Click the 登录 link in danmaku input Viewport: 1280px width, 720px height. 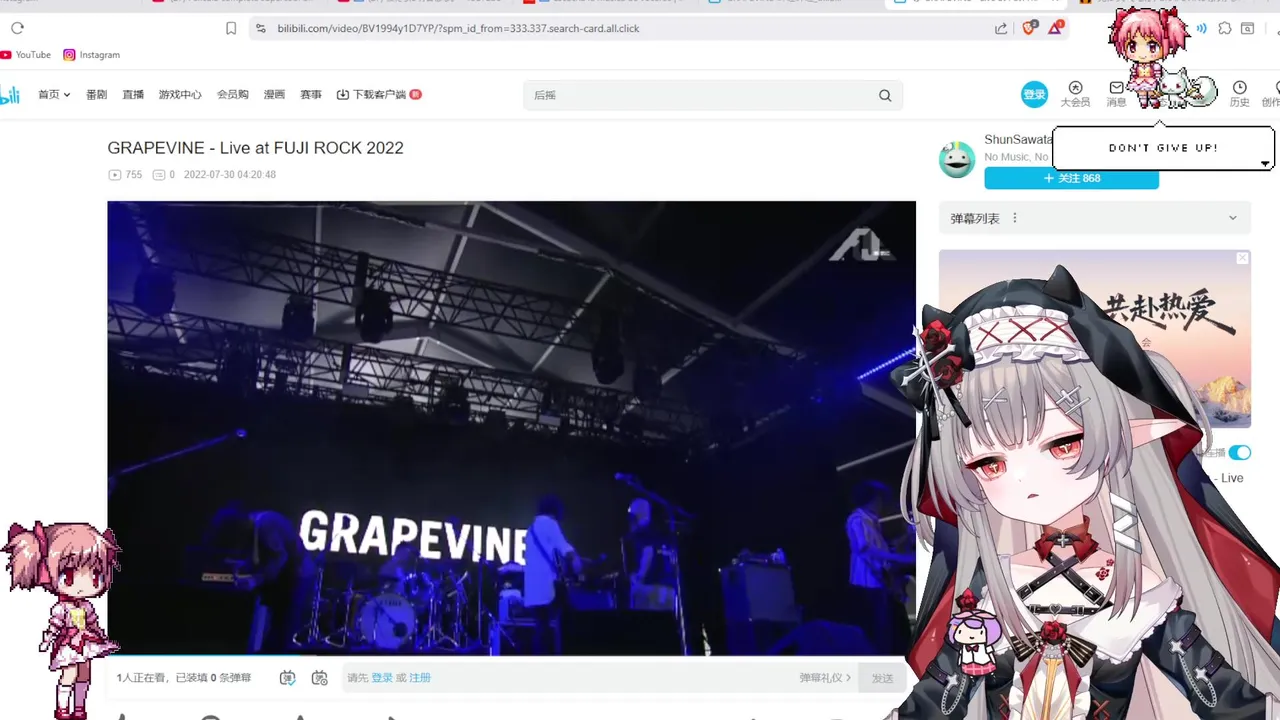382,678
